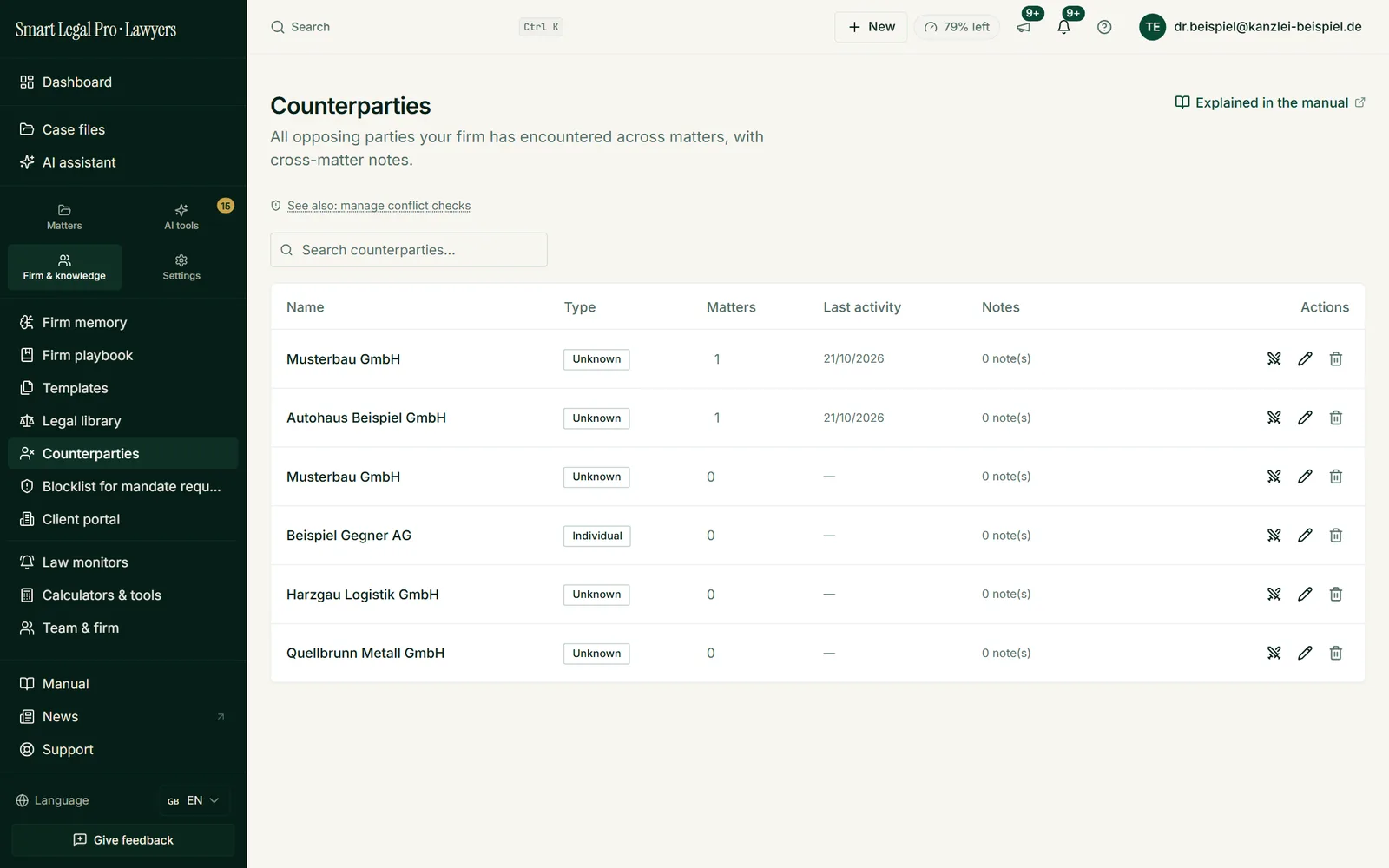Click crossed-swords icon for Harzgau Logistik GmbH

(x=1274, y=595)
